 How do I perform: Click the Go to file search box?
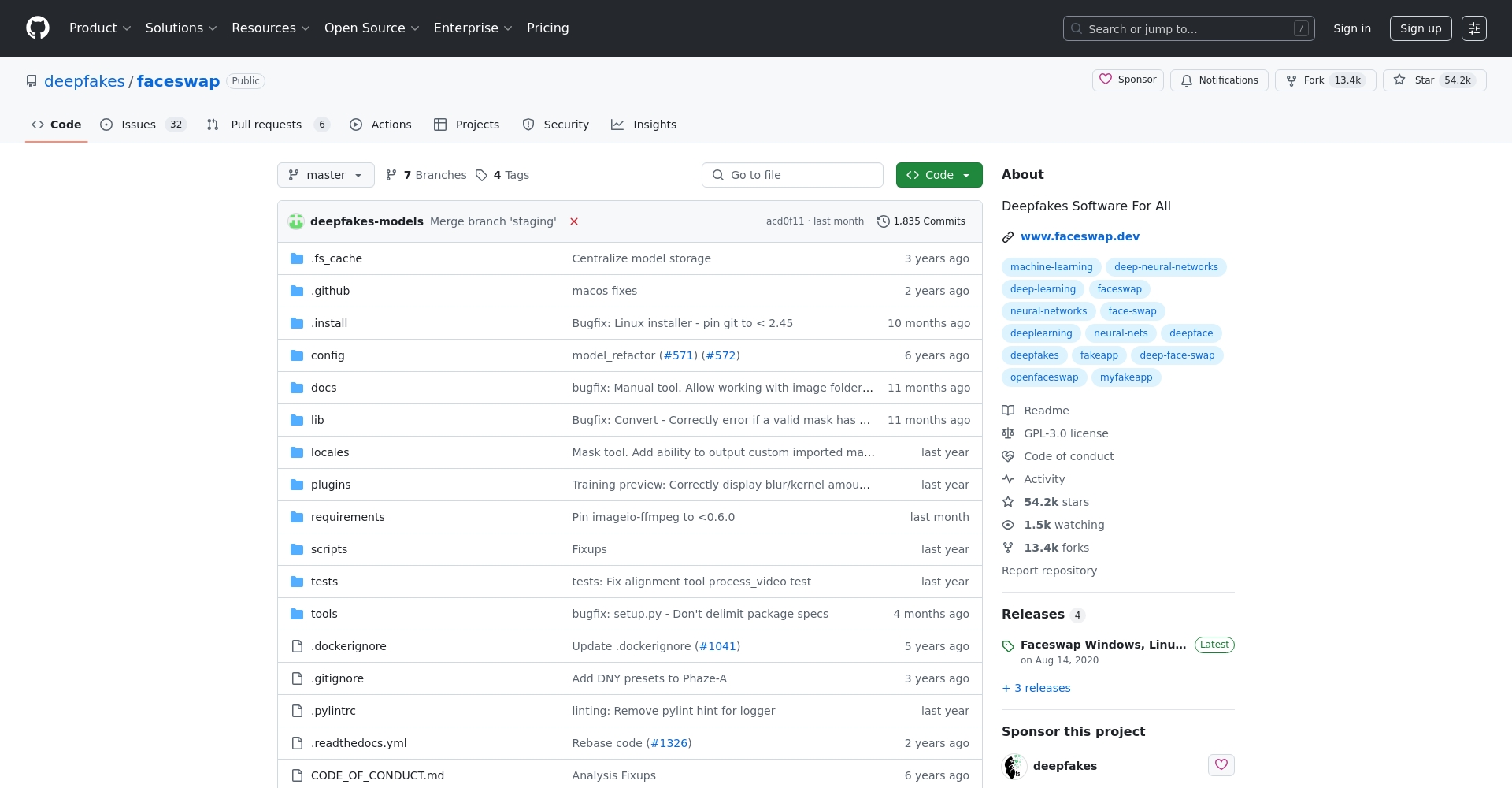pyautogui.click(x=792, y=175)
